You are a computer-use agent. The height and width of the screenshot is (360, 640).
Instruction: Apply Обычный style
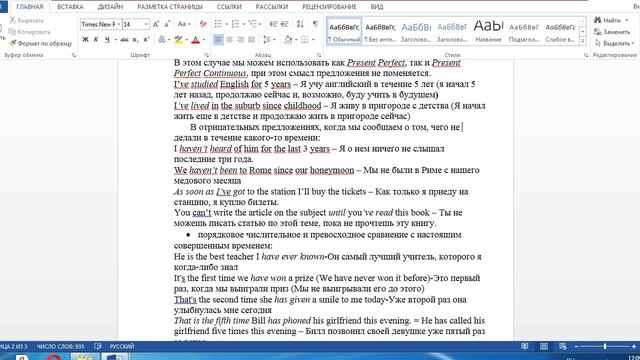[344, 31]
